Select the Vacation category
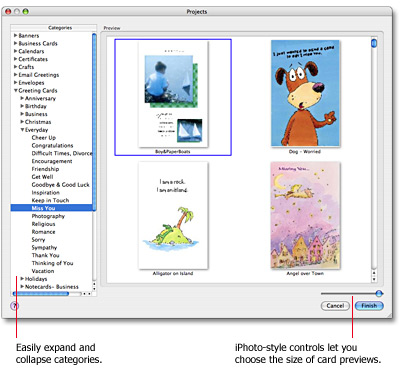 coord(43,271)
